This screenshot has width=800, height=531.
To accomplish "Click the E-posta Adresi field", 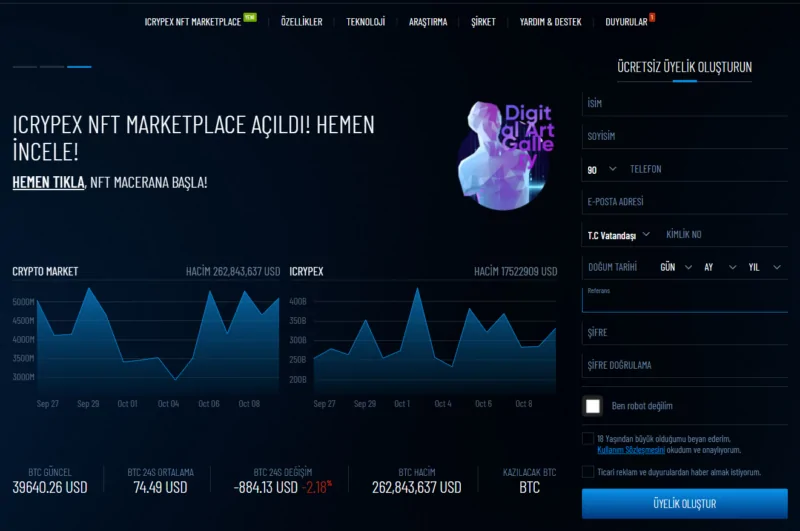I will click(685, 202).
